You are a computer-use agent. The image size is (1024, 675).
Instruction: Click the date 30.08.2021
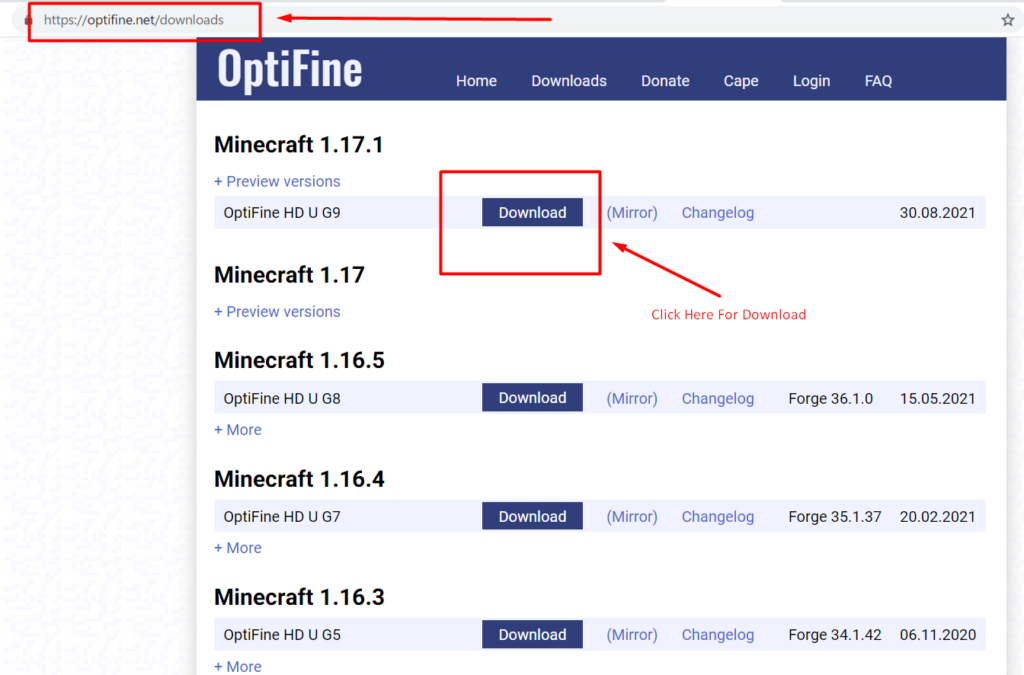[937, 213]
